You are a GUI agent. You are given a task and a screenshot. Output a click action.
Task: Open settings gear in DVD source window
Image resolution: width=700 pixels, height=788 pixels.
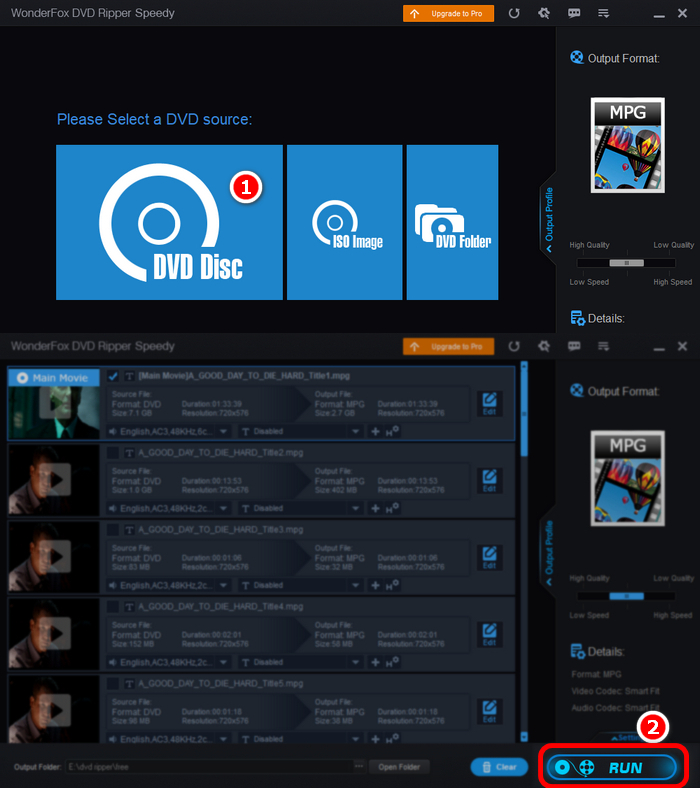tap(544, 13)
